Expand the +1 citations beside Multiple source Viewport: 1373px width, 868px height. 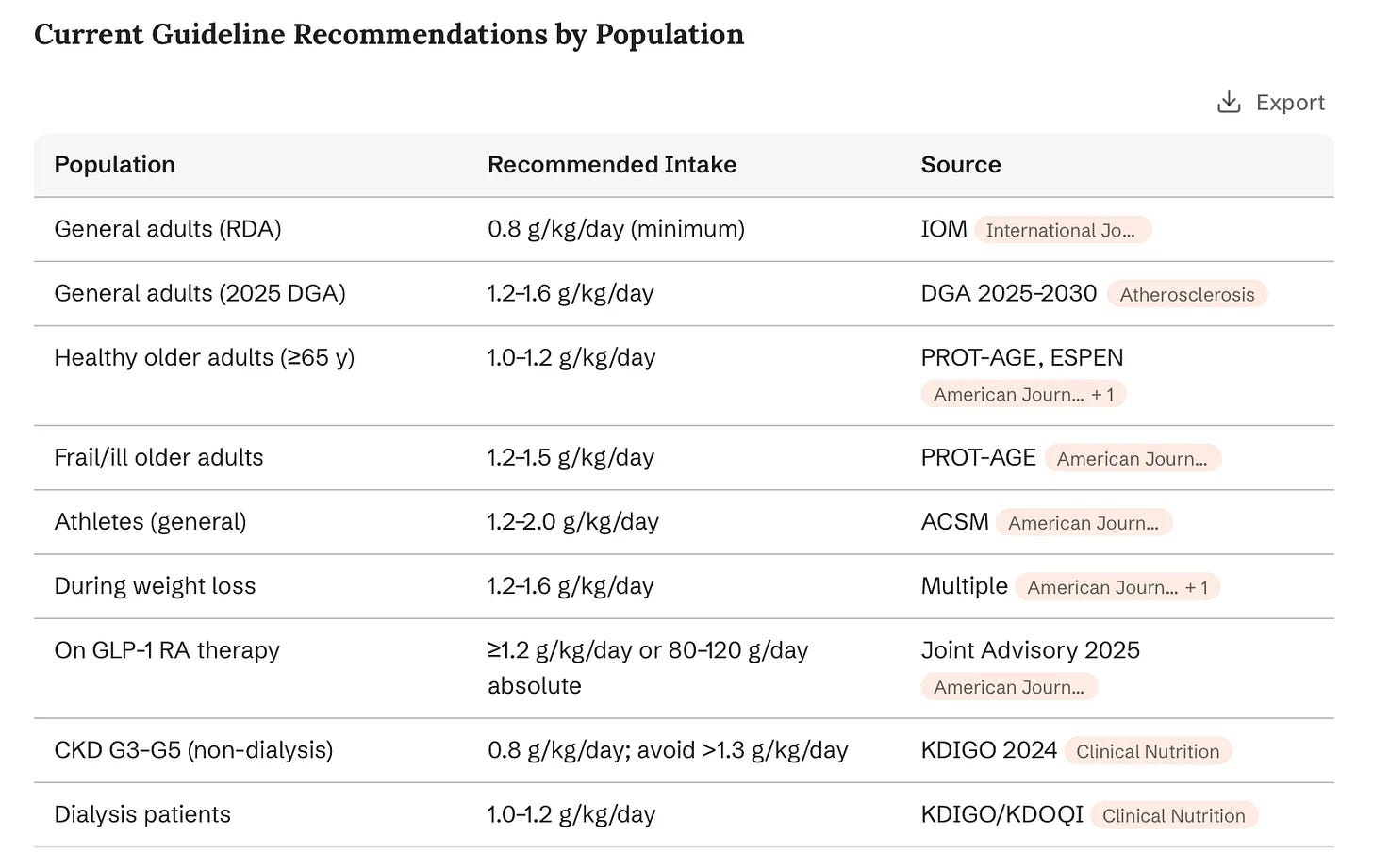coord(1197,586)
